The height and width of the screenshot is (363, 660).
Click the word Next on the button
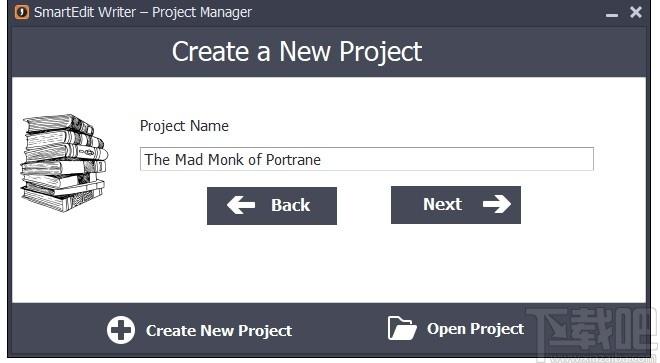(442, 204)
